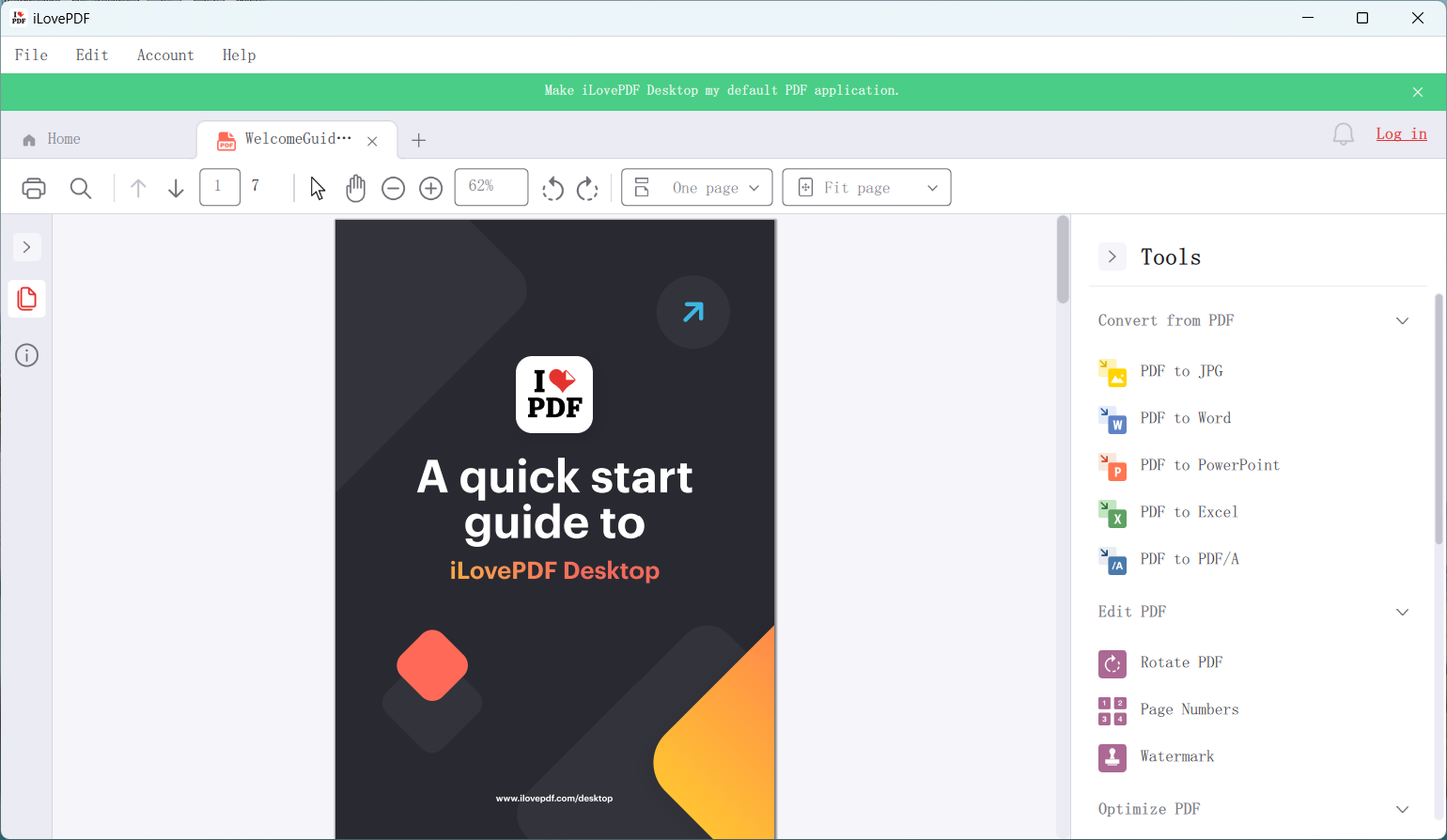Show the page thumbnails panel

pos(26,299)
